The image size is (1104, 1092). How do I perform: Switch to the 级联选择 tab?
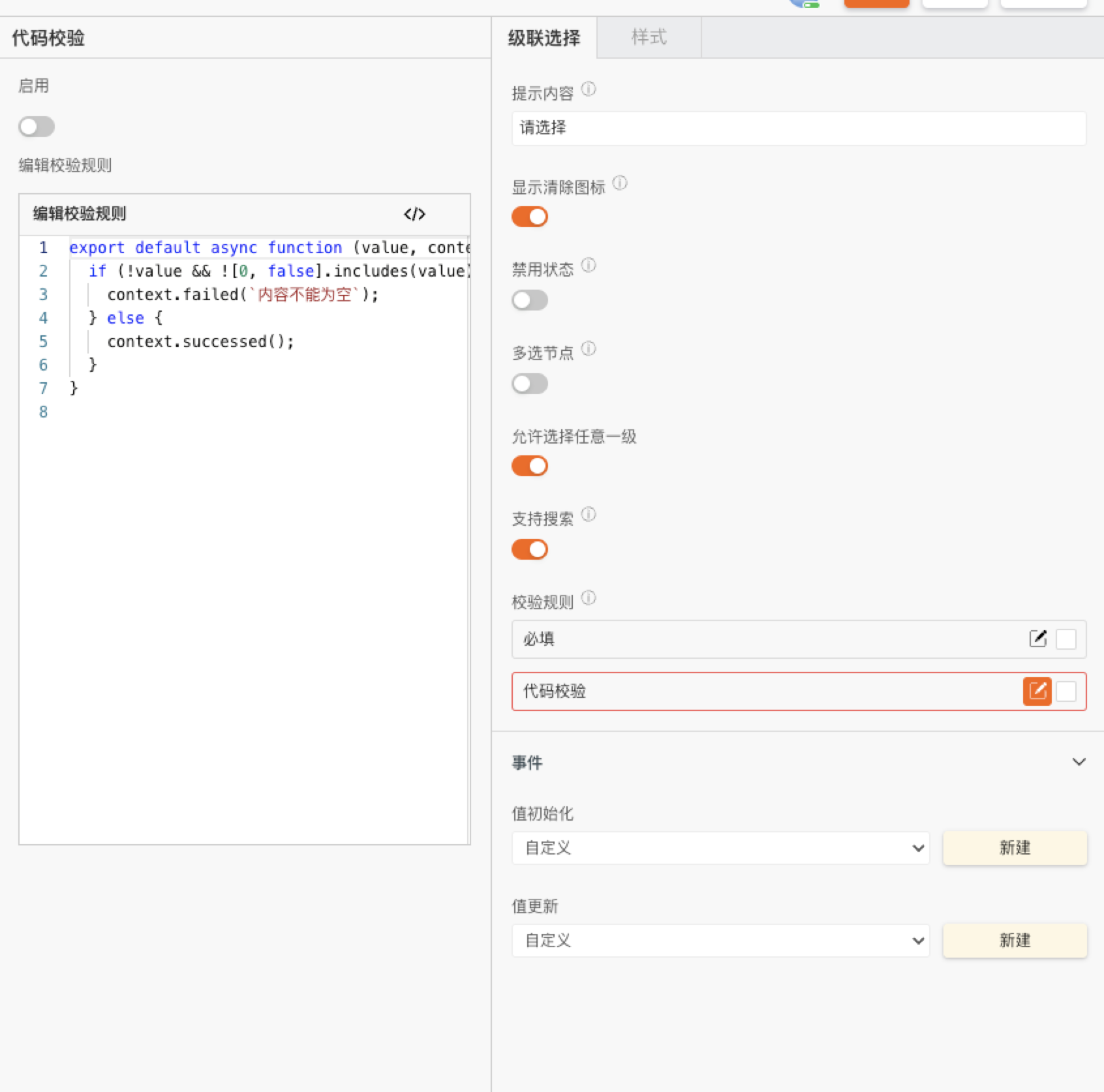pyautogui.click(x=544, y=38)
